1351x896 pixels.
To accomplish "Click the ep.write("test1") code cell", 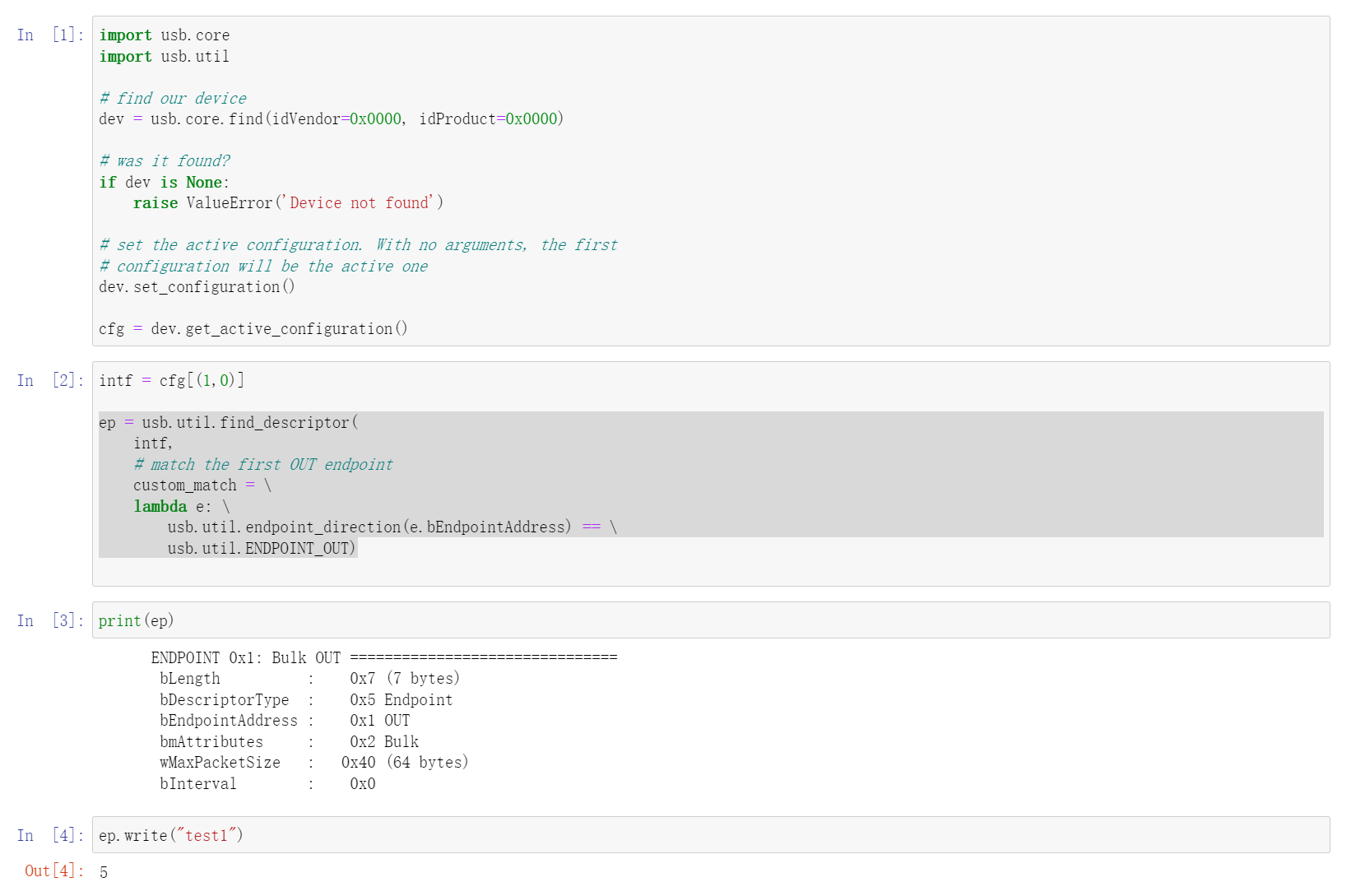I will (170, 835).
